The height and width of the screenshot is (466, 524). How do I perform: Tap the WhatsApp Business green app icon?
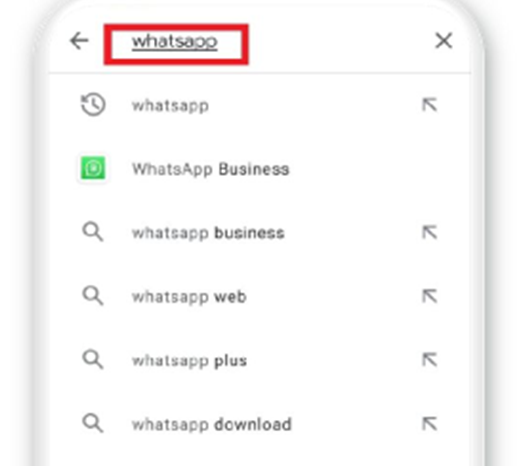(93, 168)
